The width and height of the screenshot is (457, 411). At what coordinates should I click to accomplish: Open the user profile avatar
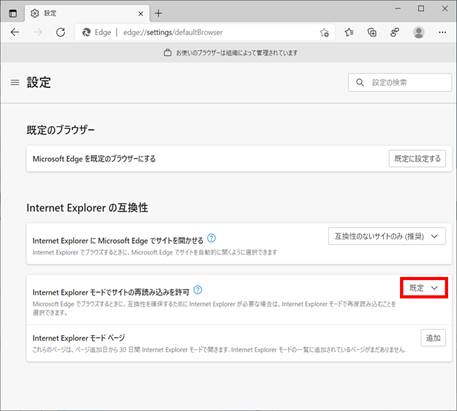coord(418,32)
